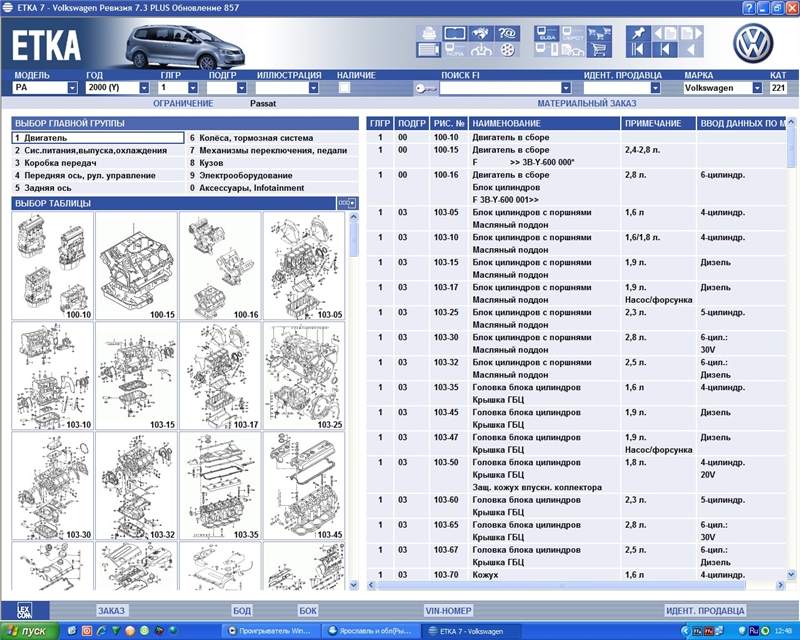Image resolution: width=800 pixels, height=640 pixels.
Task: Select group 3 Коробка передач
Action: click(98, 163)
